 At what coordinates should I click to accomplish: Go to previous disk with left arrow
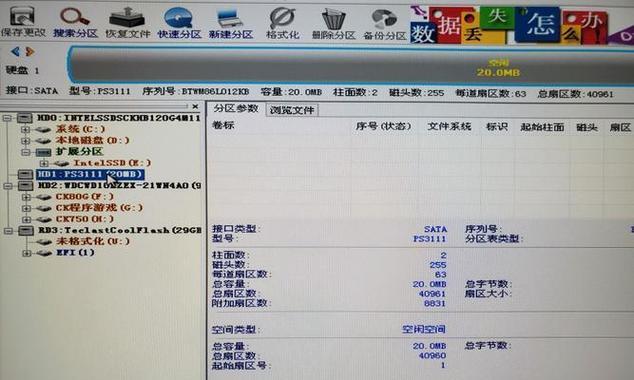click(15, 52)
